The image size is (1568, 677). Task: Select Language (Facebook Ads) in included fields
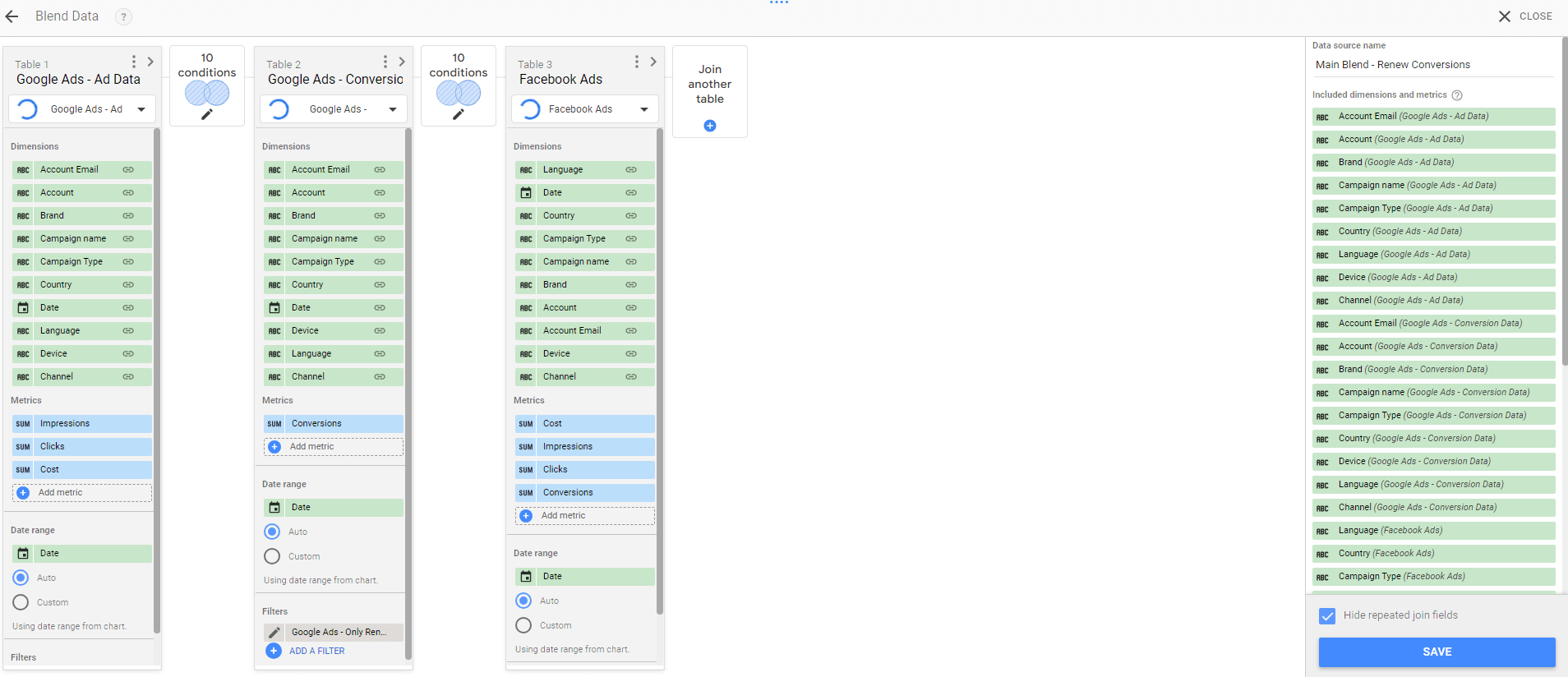pos(1434,531)
